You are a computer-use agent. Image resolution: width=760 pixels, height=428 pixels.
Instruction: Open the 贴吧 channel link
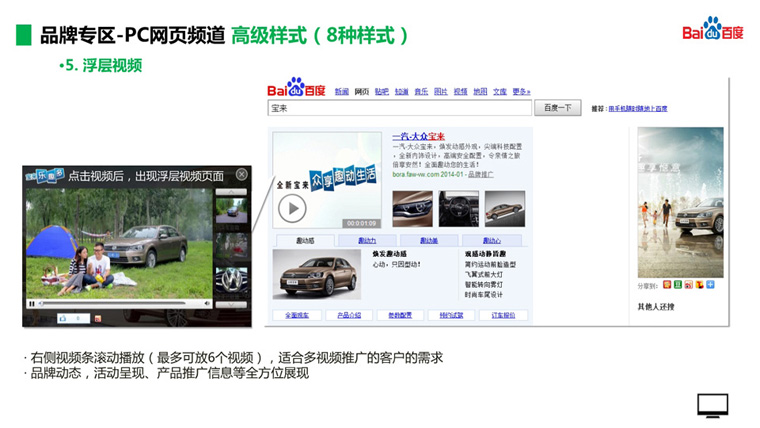point(381,91)
